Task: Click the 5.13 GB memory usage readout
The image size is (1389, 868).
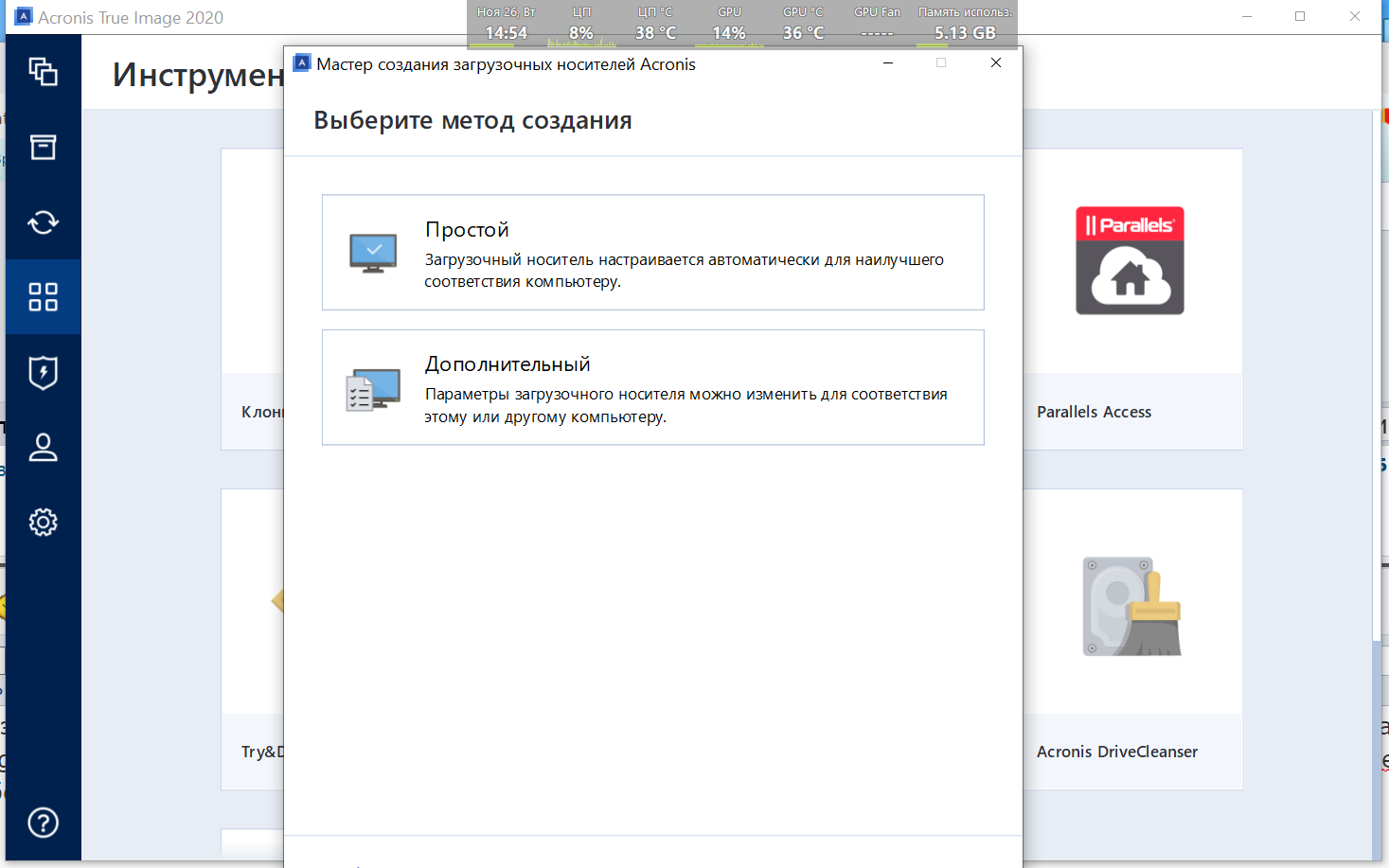Action: click(x=965, y=33)
